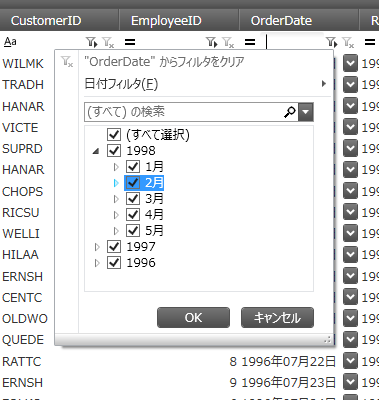This screenshot has height=400, width=379.
Task: Click the OrderDate filter funnel icon
Action: (331, 42)
